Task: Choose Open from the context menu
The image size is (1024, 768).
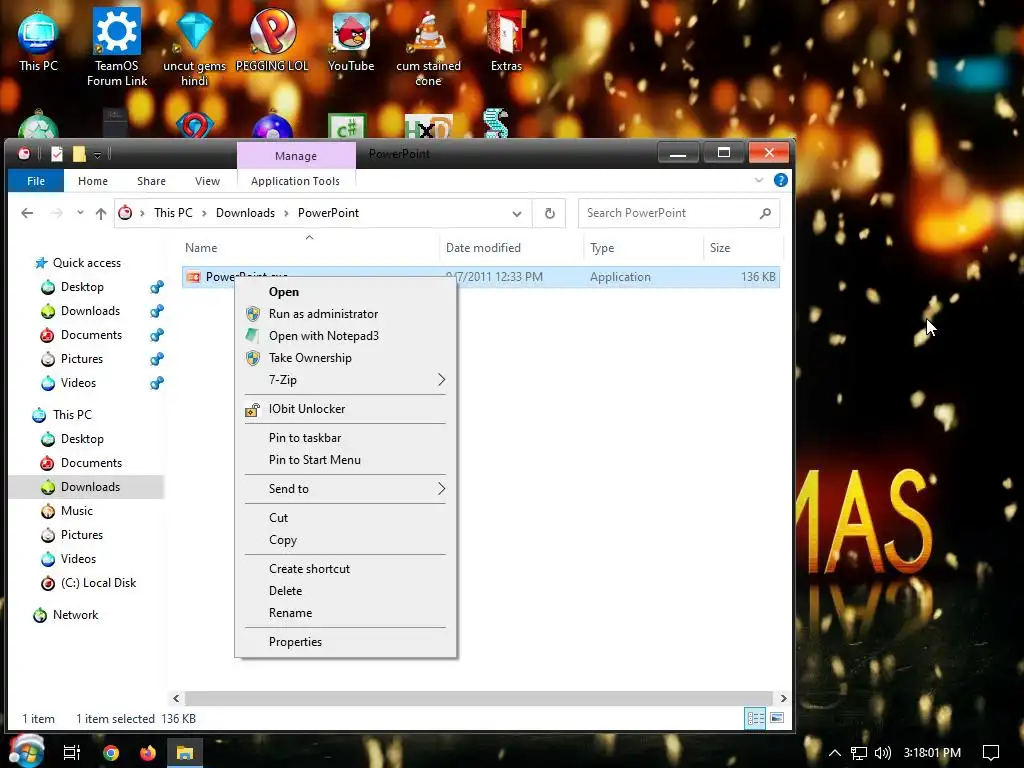Action: [x=345, y=292]
